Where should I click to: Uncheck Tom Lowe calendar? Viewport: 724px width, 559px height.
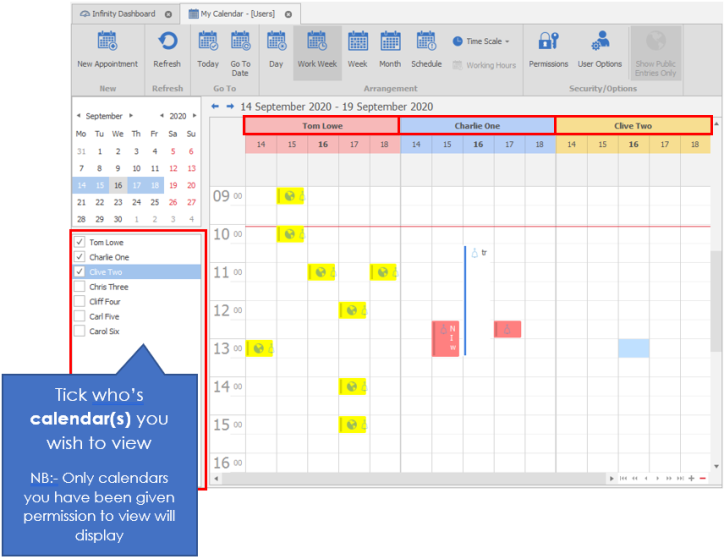coord(79,242)
